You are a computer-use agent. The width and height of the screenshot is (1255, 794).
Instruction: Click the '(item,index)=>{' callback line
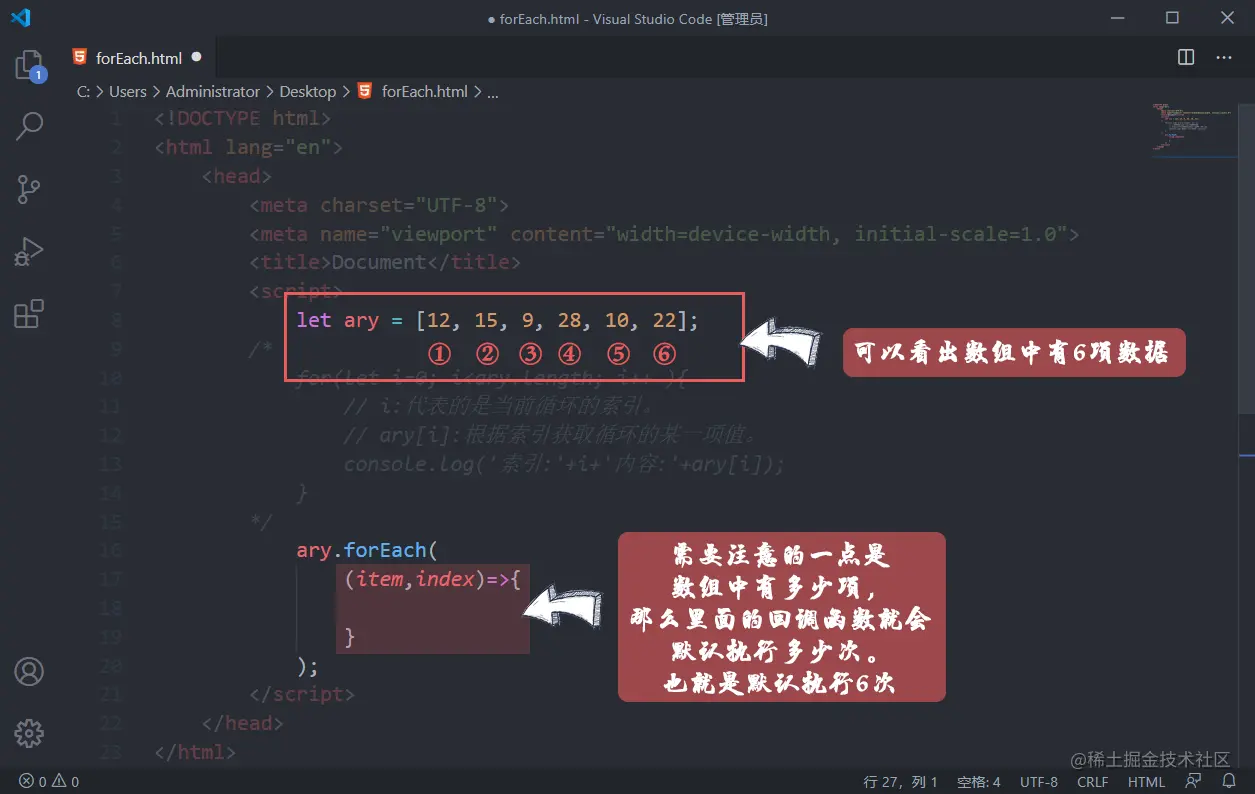click(x=432, y=579)
